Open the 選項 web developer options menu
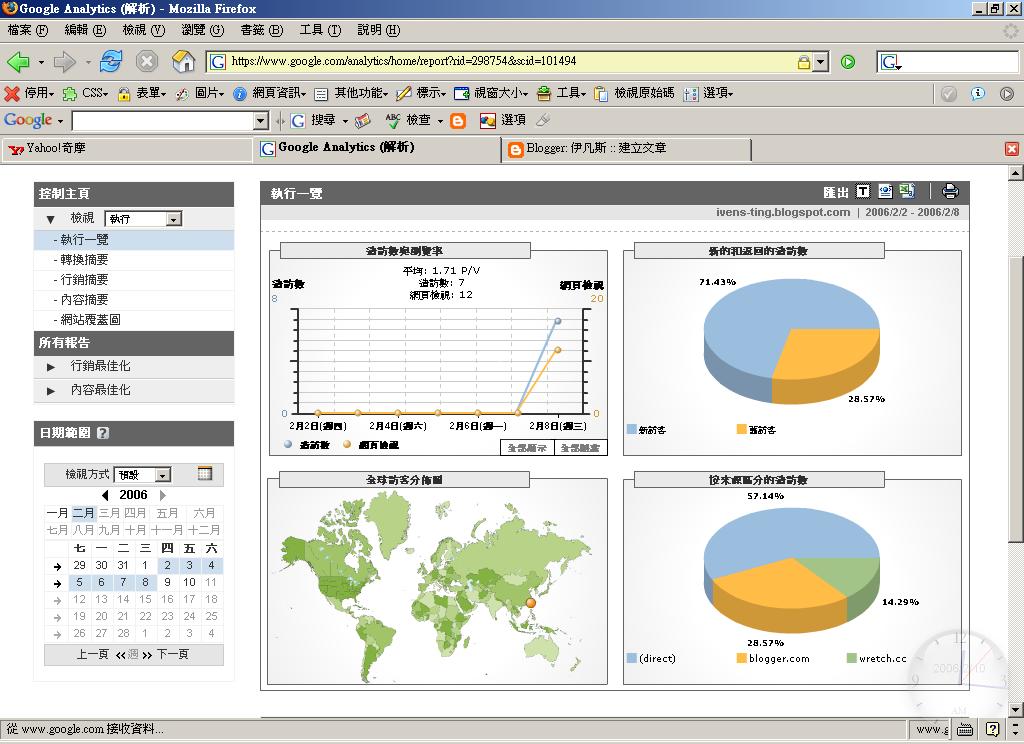 (709, 93)
